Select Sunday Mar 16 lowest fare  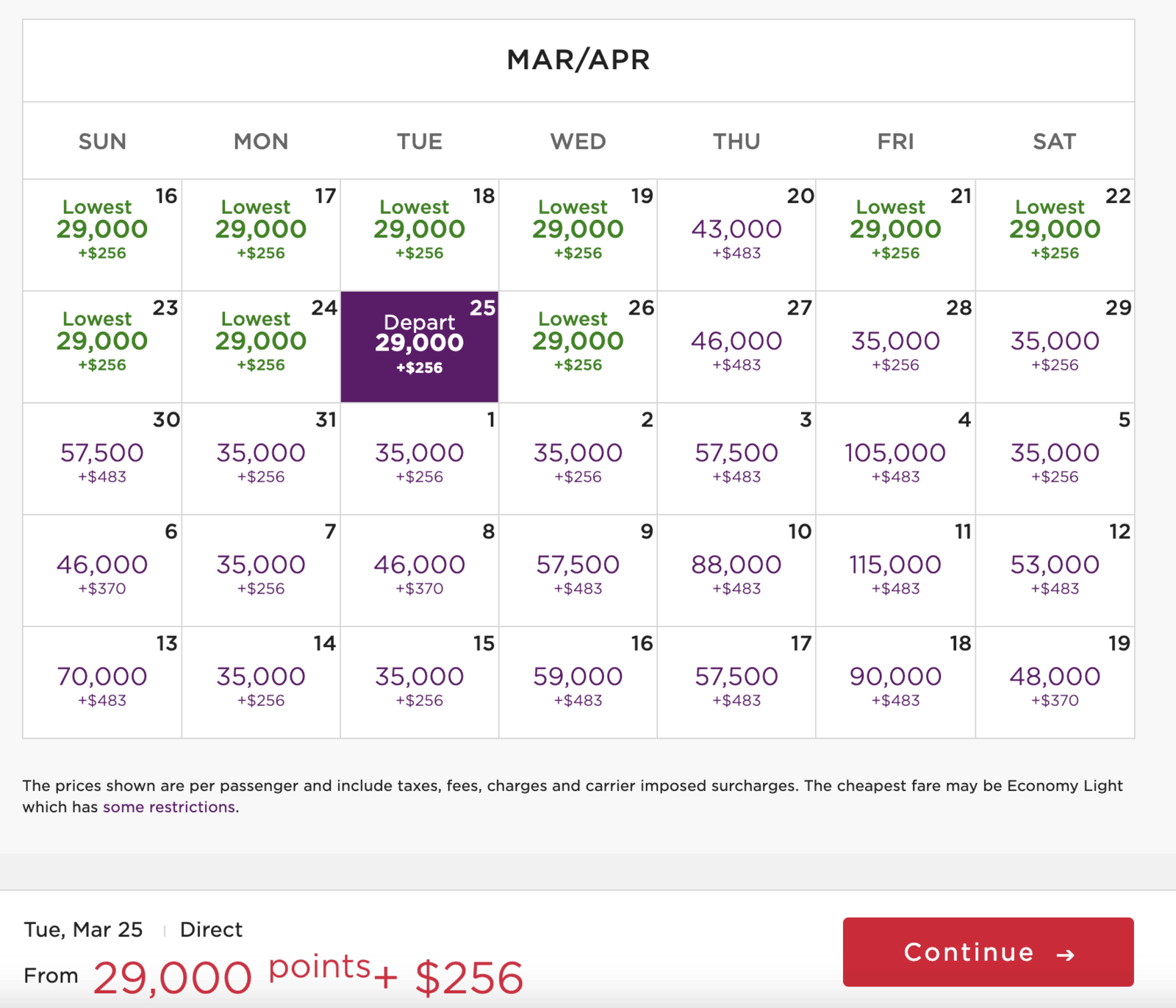(102, 232)
